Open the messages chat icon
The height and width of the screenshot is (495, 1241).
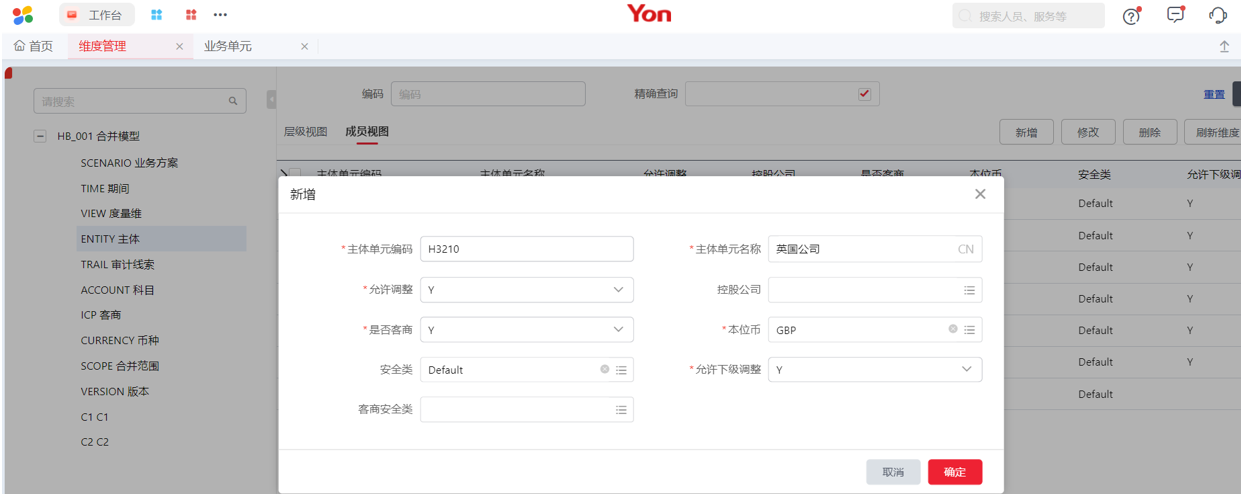pyautogui.click(x=1175, y=15)
